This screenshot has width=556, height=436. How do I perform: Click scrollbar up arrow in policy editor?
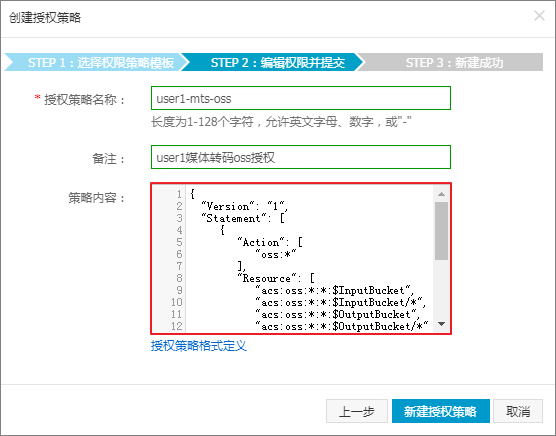click(441, 194)
